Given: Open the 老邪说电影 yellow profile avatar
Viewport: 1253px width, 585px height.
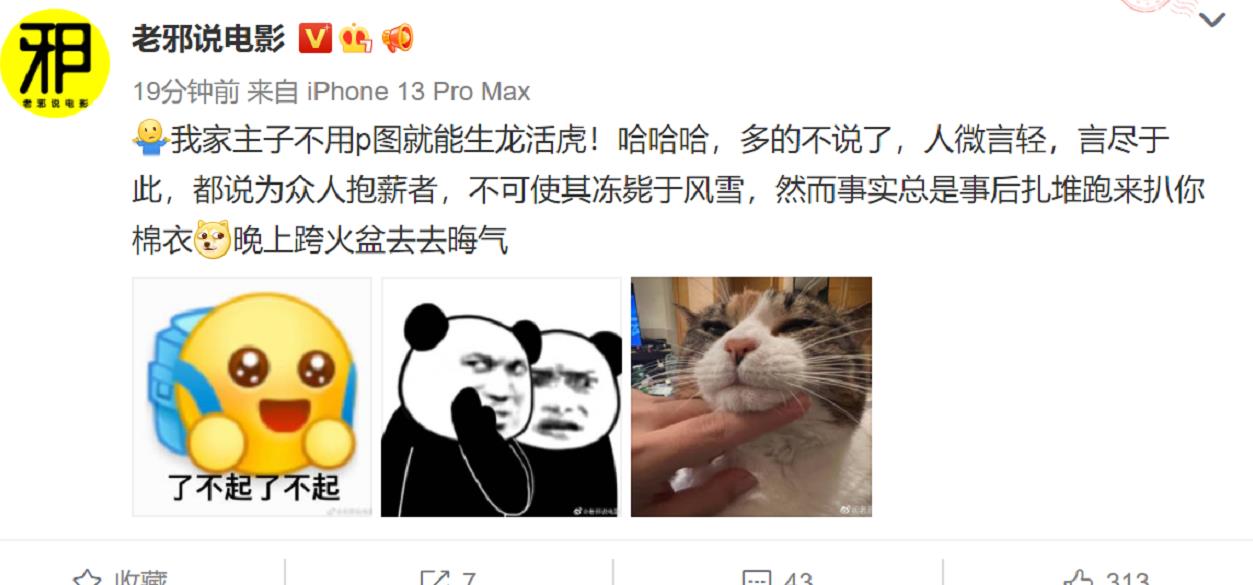Looking at the screenshot, I should tap(67, 63).
